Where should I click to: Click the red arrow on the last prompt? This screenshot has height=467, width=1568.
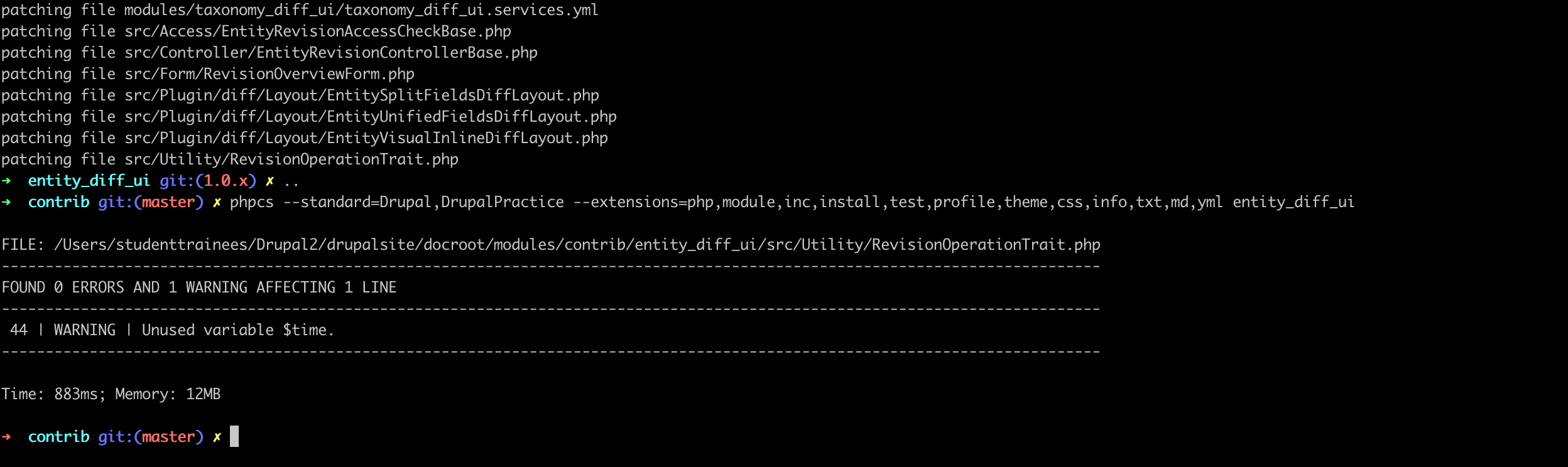click(6, 437)
